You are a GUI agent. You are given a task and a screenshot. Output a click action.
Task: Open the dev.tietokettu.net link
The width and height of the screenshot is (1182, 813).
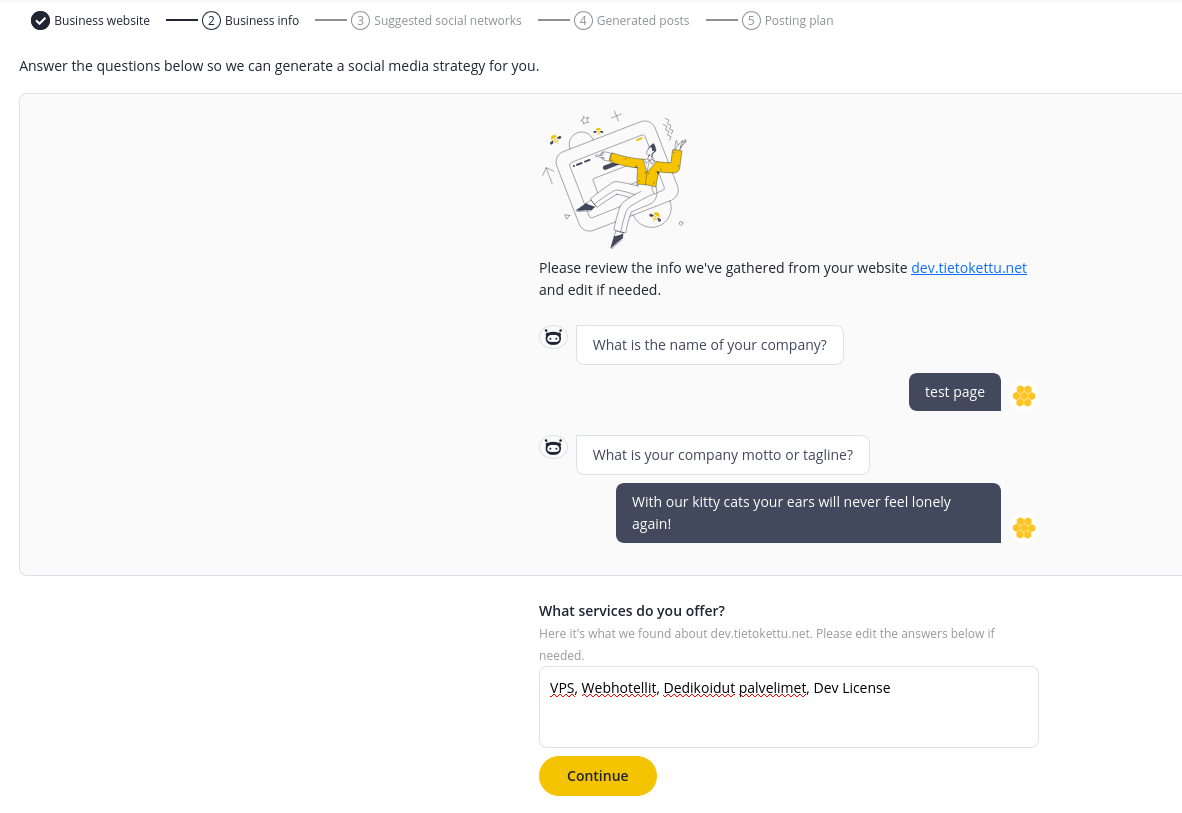(969, 268)
